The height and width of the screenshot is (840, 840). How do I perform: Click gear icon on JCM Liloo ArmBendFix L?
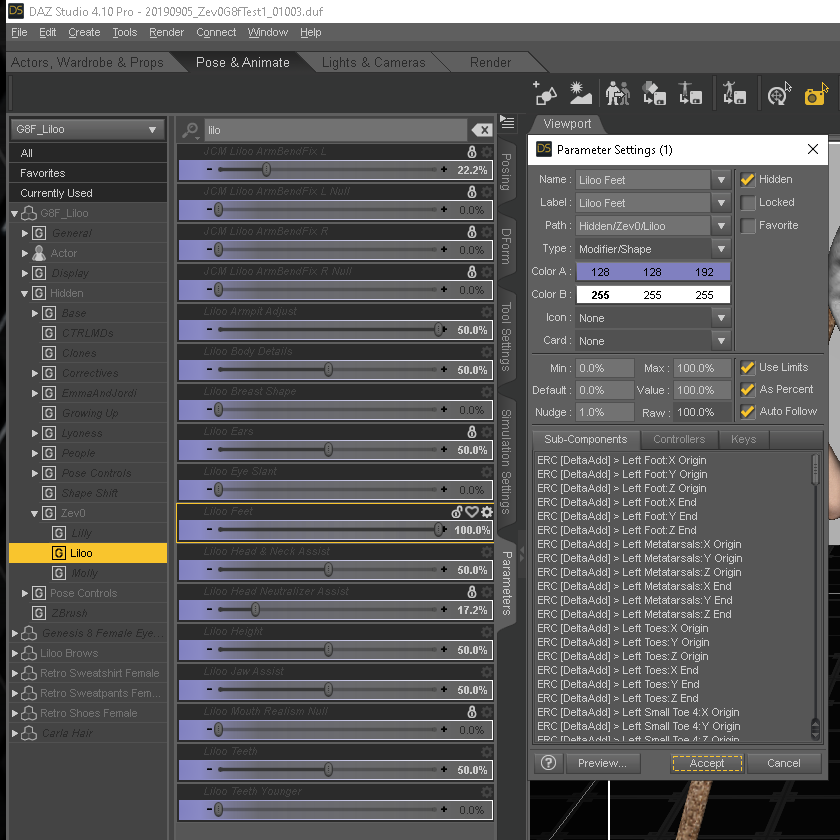click(486, 152)
